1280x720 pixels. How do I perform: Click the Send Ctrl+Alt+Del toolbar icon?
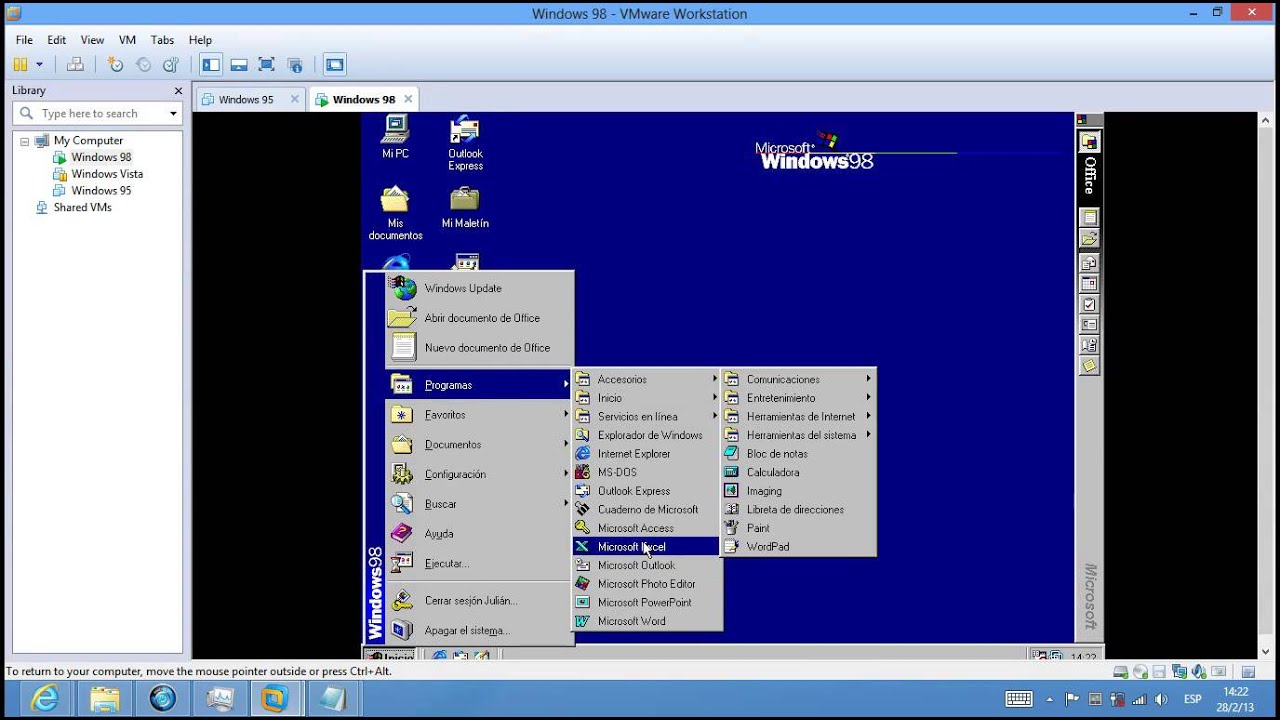[75, 65]
